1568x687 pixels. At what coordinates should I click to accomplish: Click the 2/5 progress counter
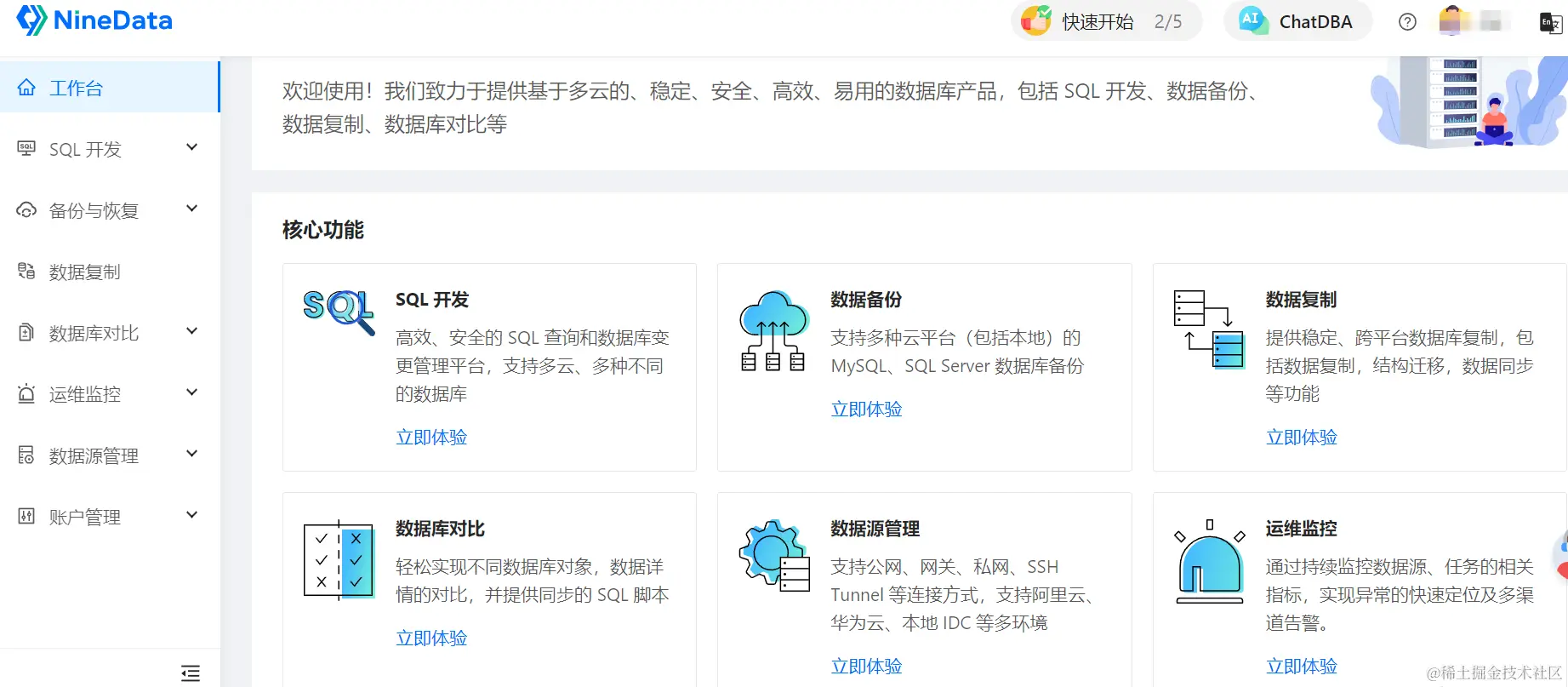1168,22
